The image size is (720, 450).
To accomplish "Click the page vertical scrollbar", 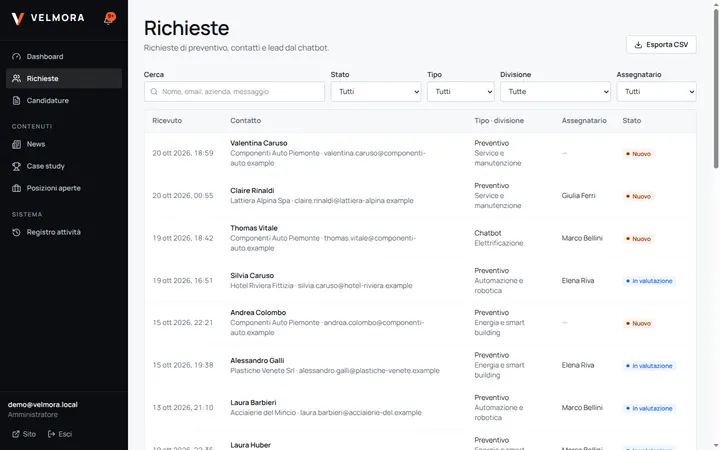I will pos(716,90).
